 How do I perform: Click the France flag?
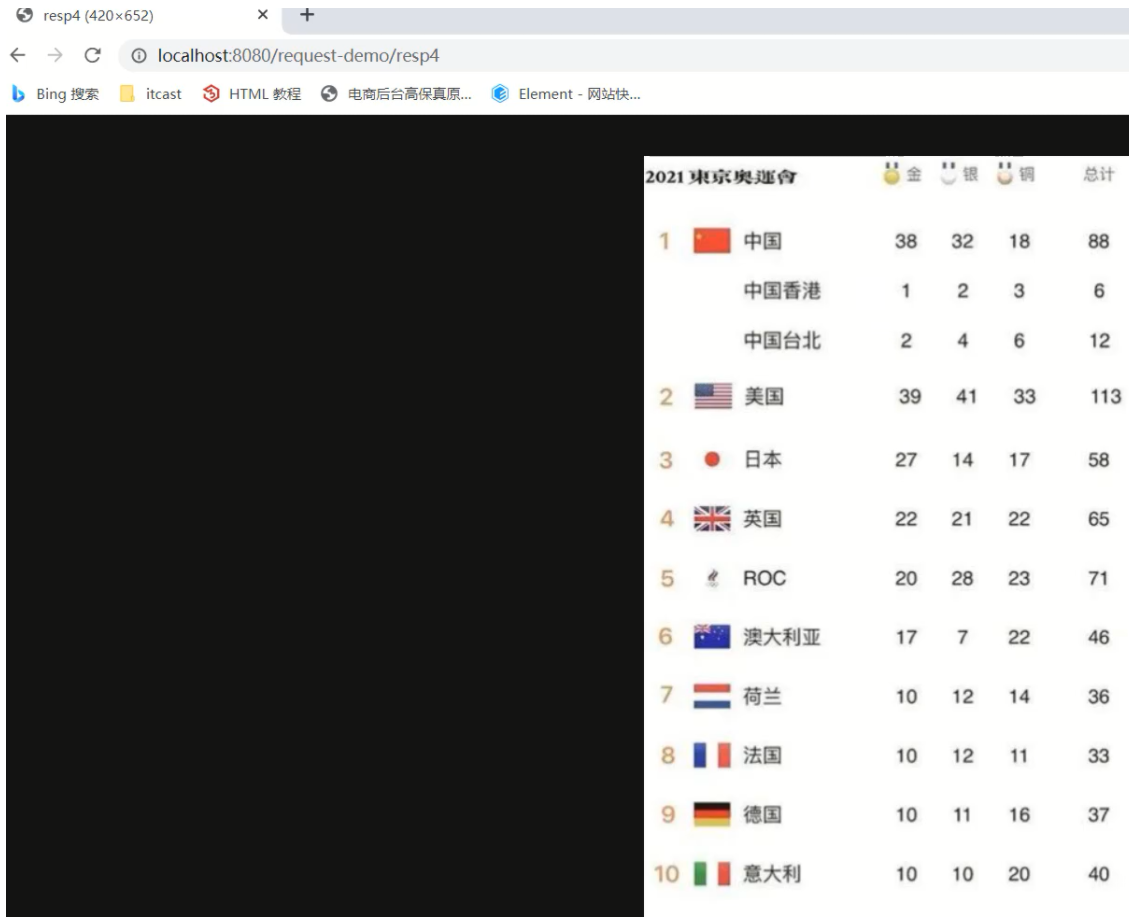[x=712, y=755]
